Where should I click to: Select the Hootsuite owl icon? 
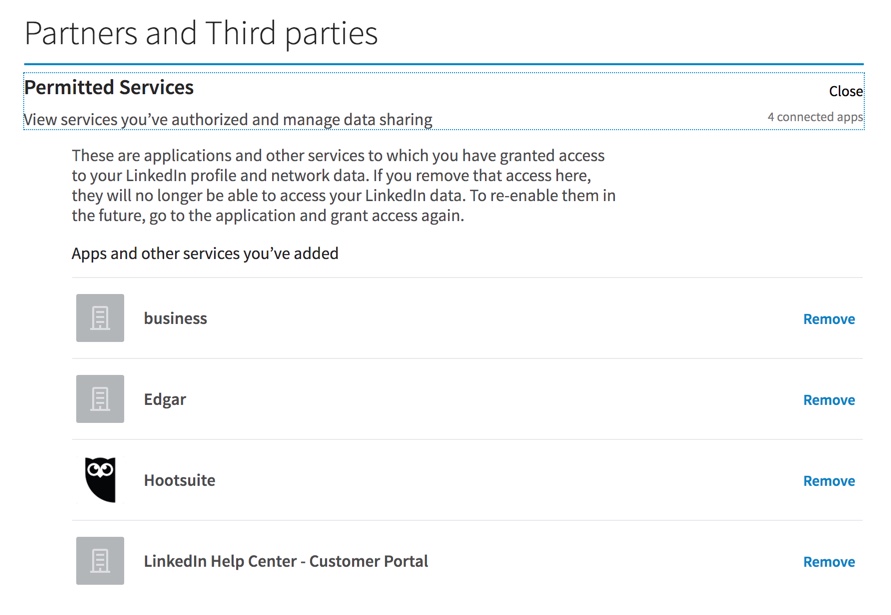[99, 480]
